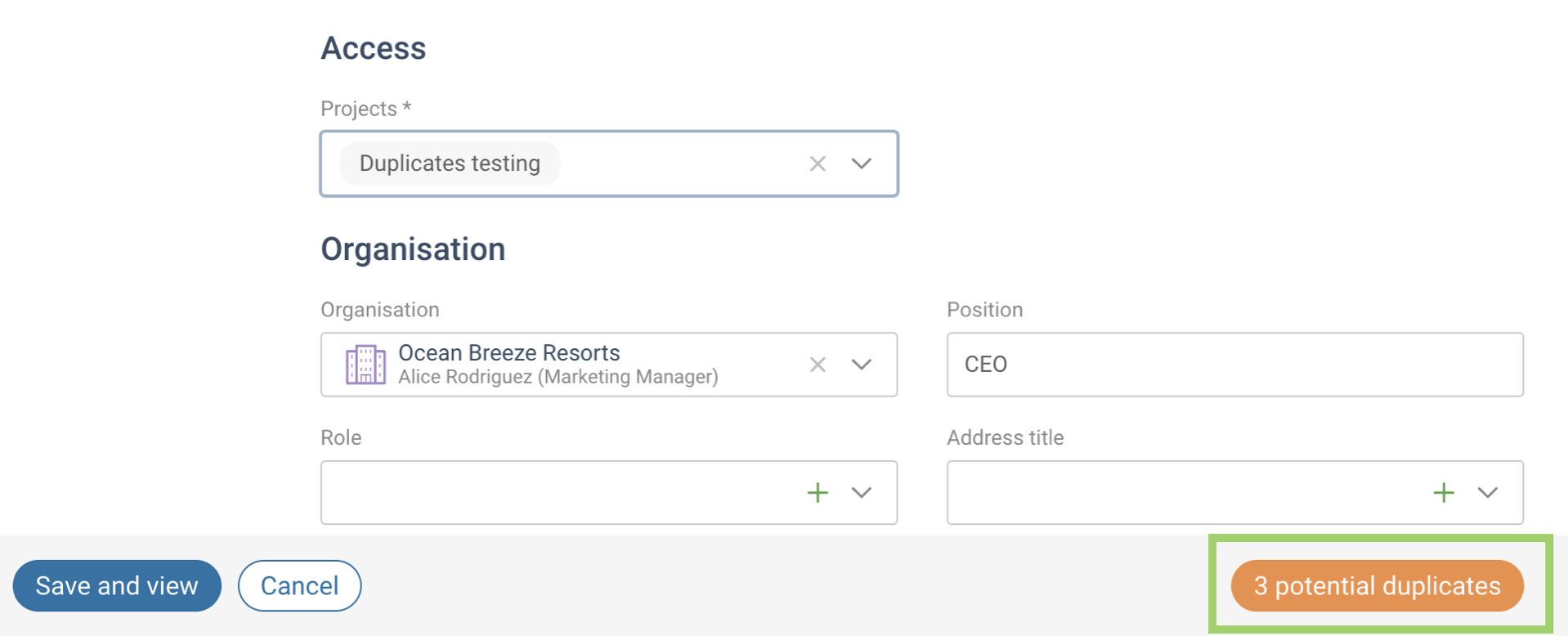Screen dimensions: 1568x636
Task: Remove Ocean Breeze Resorts from Organisation field
Action: [817, 365]
